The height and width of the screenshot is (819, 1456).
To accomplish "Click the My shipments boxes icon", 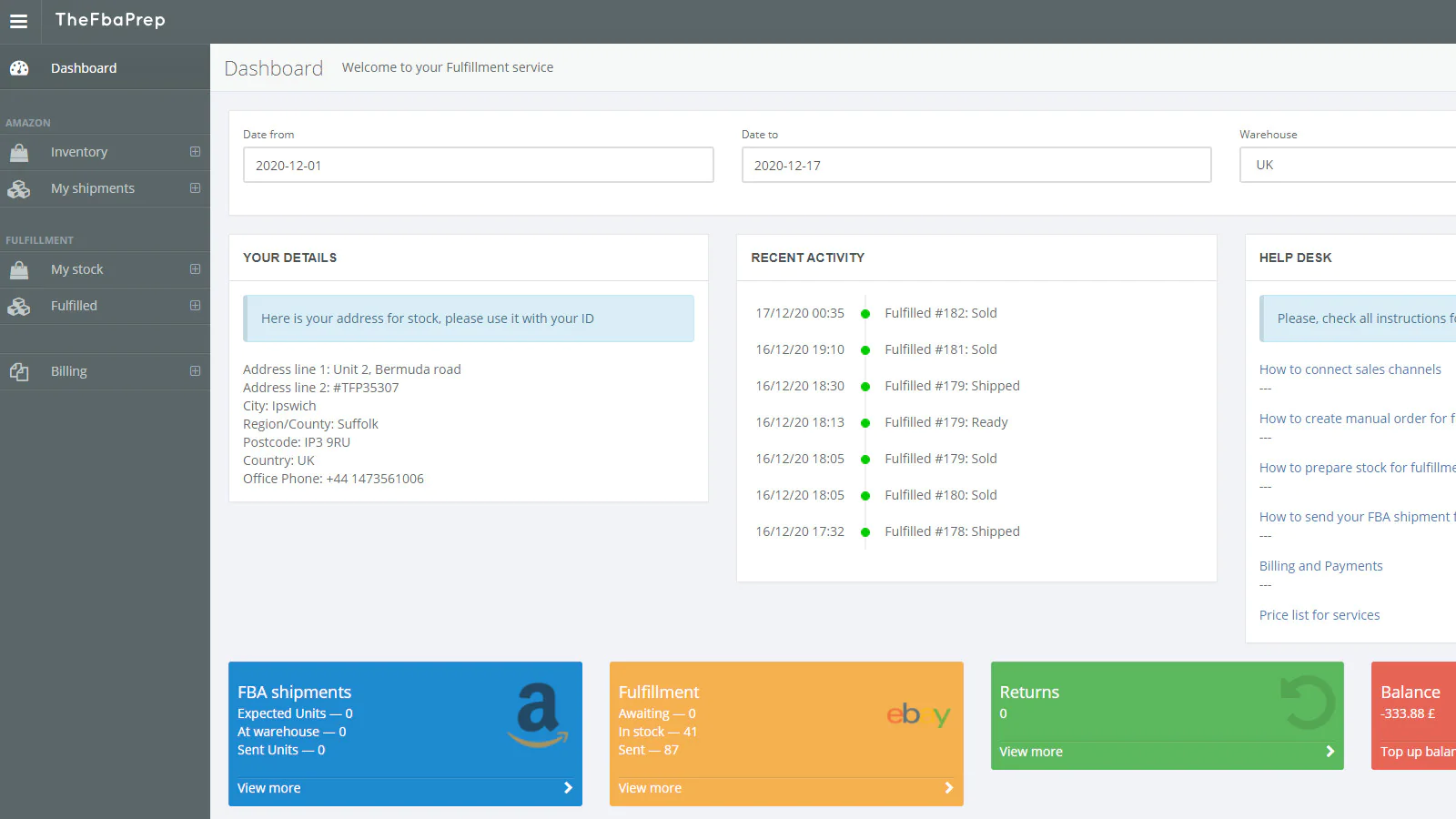I will [19, 188].
